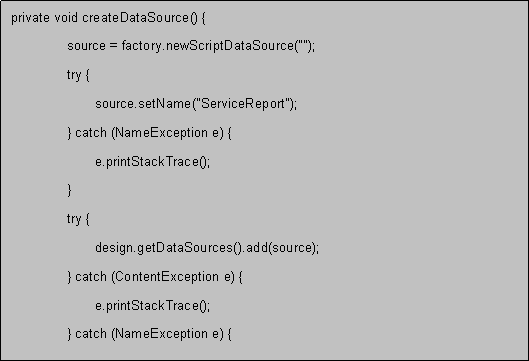Click the second try keyword
Viewport: 529px width, 361px height.
74,219
